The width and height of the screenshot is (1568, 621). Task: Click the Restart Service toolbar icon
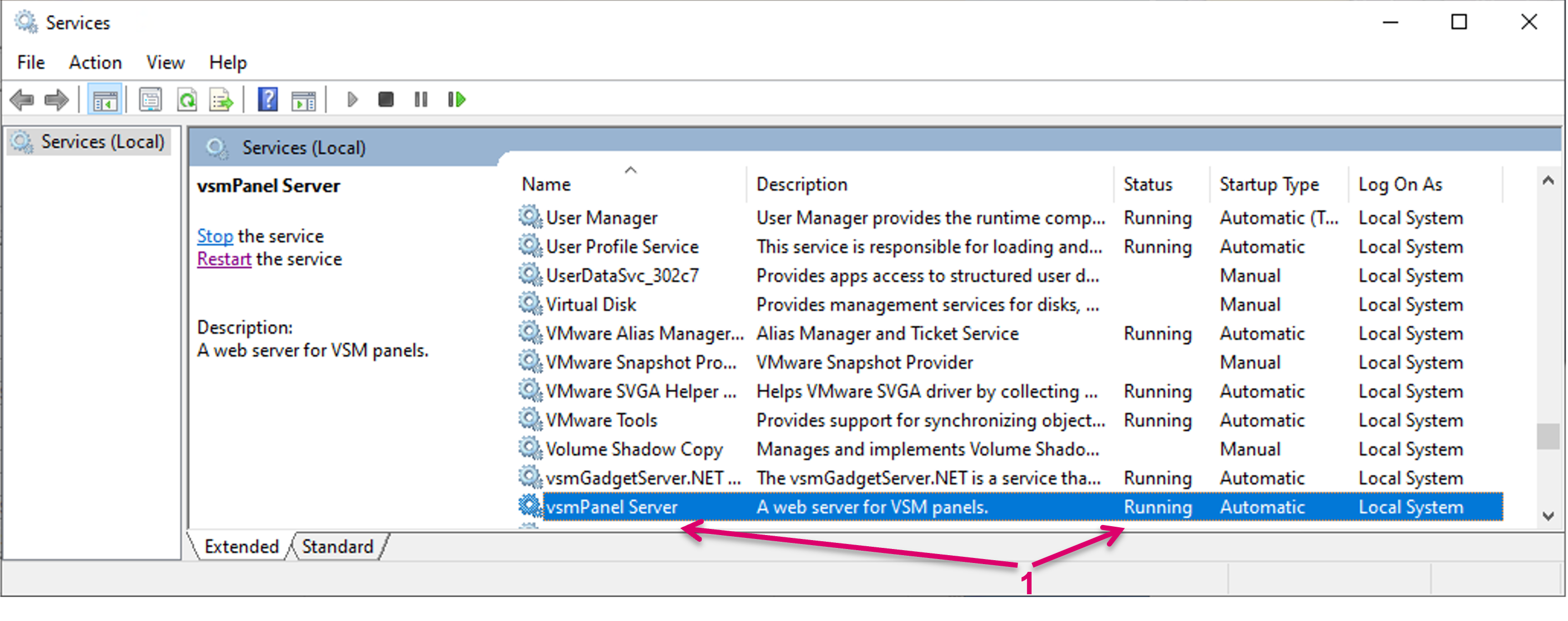(457, 100)
